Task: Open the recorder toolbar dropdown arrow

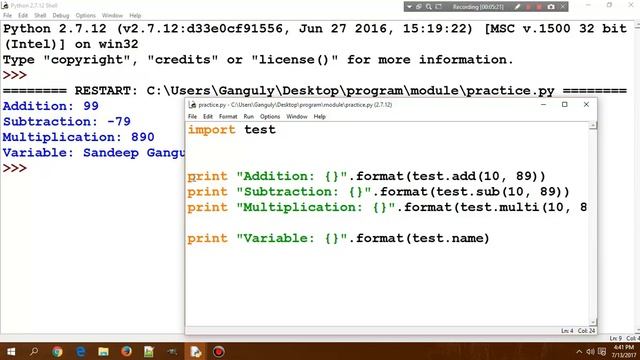Action: coord(409,7)
